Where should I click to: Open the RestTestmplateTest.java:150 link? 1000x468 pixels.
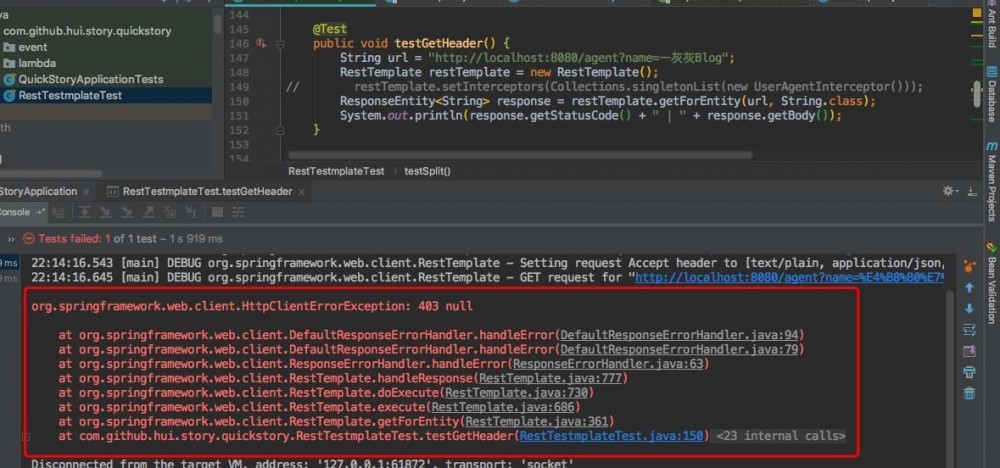[x=612, y=436]
